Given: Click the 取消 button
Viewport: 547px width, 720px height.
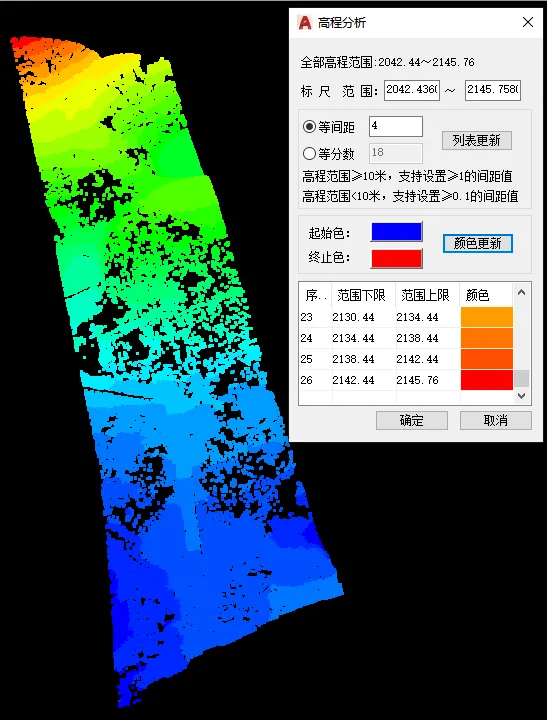Looking at the screenshot, I should click(x=496, y=420).
